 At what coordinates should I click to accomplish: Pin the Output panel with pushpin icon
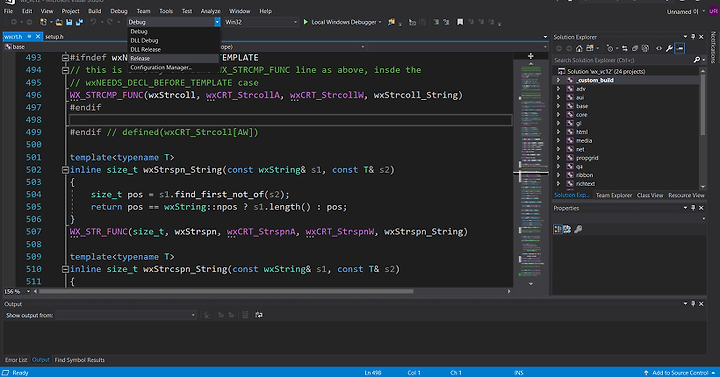click(x=693, y=304)
